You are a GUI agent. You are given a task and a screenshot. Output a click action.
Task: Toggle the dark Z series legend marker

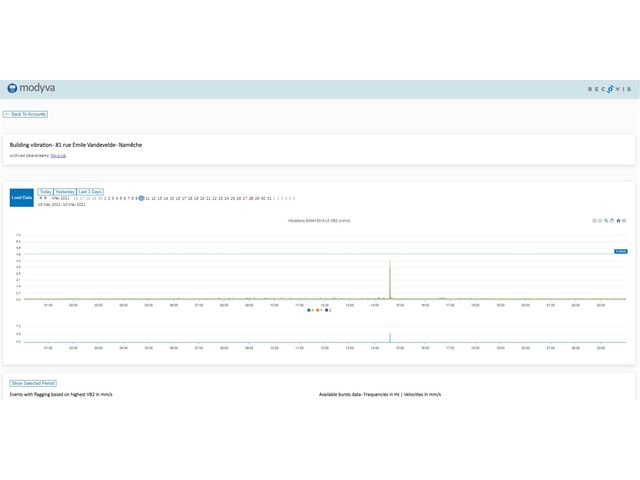pos(327,310)
